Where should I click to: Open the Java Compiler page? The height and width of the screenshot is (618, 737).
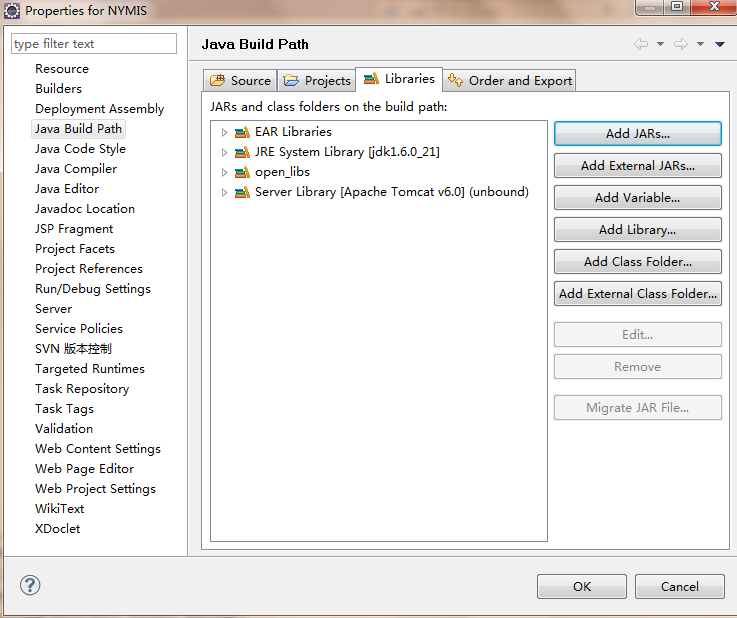point(76,169)
